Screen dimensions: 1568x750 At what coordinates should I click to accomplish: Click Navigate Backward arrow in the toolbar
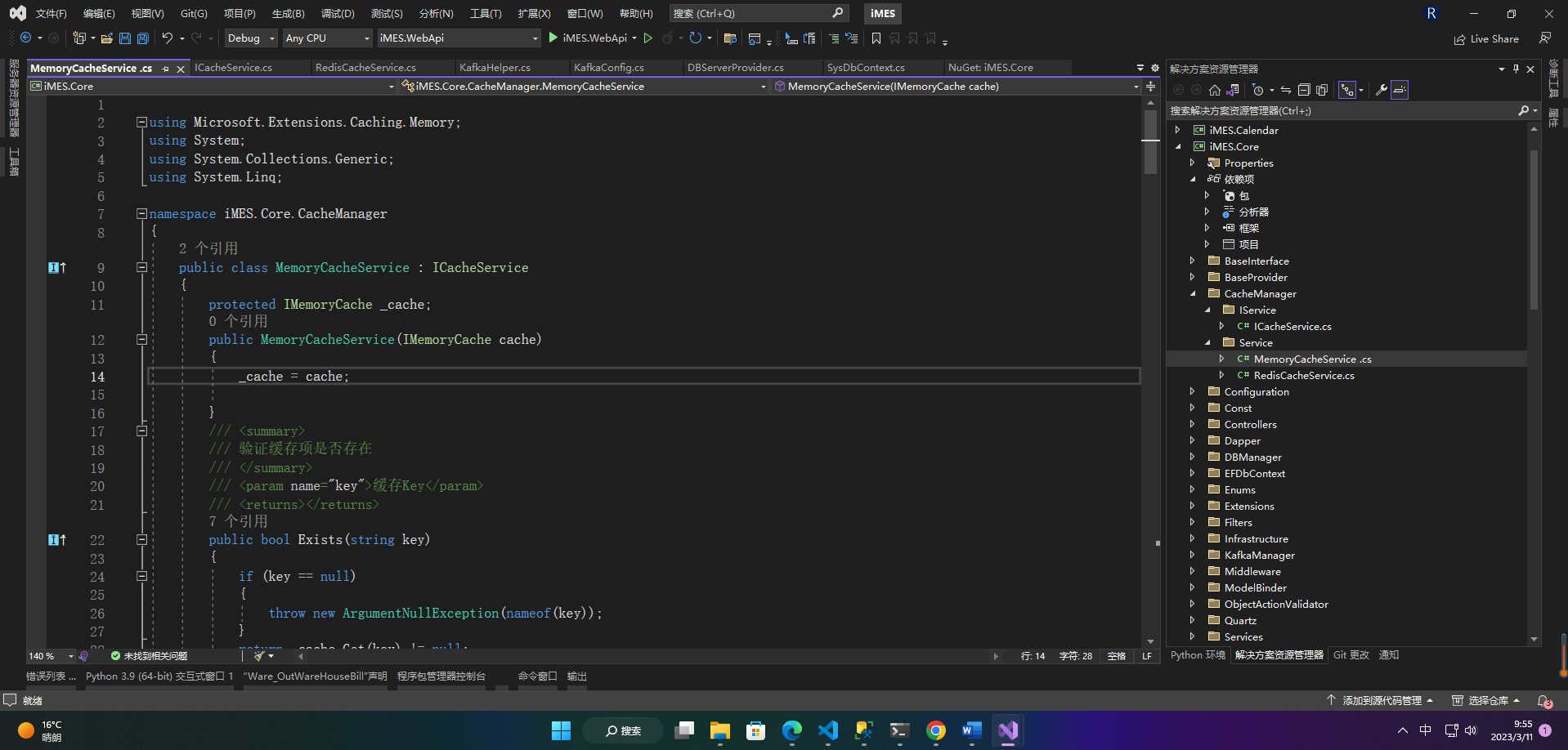click(26, 38)
